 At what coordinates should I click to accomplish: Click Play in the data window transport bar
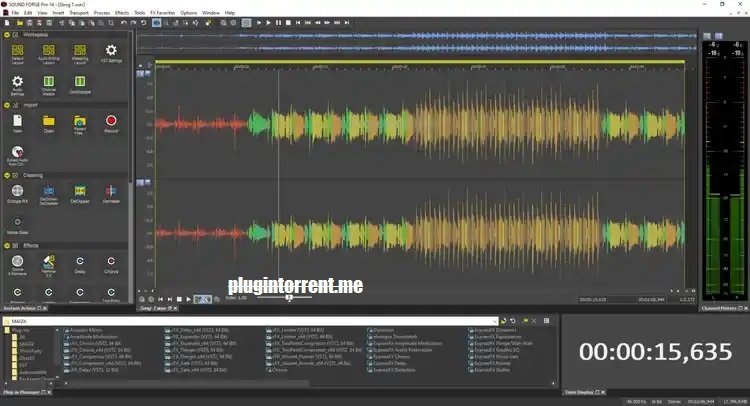(188, 299)
